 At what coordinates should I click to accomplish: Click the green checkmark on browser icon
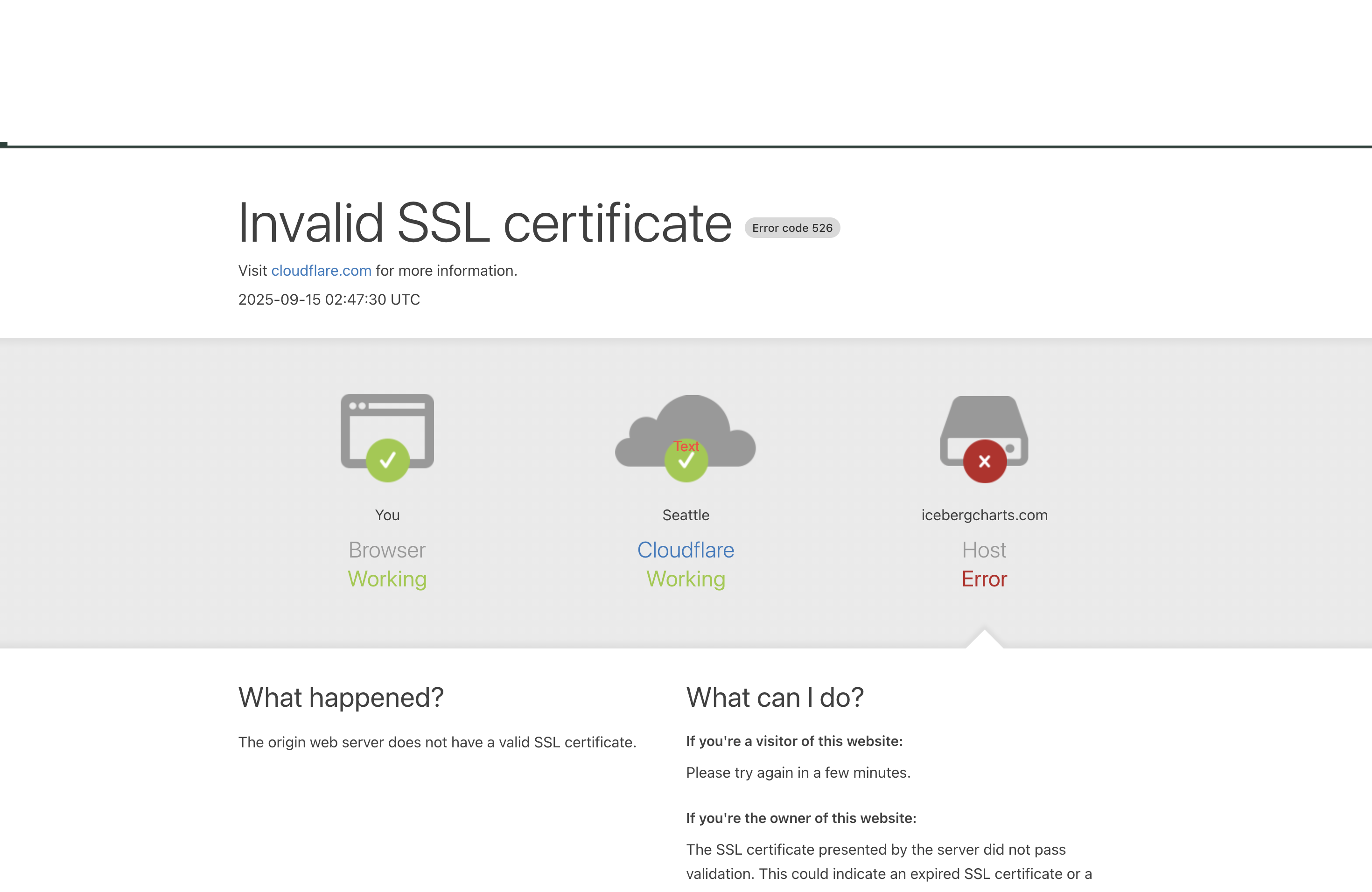click(387, 460)
